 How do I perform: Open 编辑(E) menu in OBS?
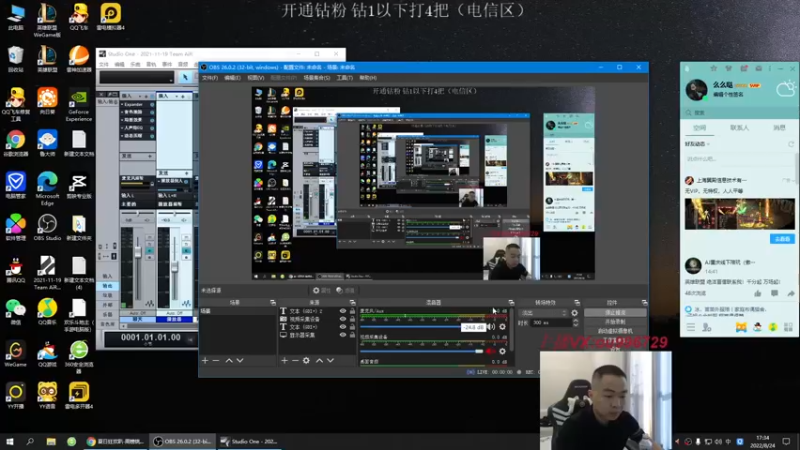pos(232,78)
